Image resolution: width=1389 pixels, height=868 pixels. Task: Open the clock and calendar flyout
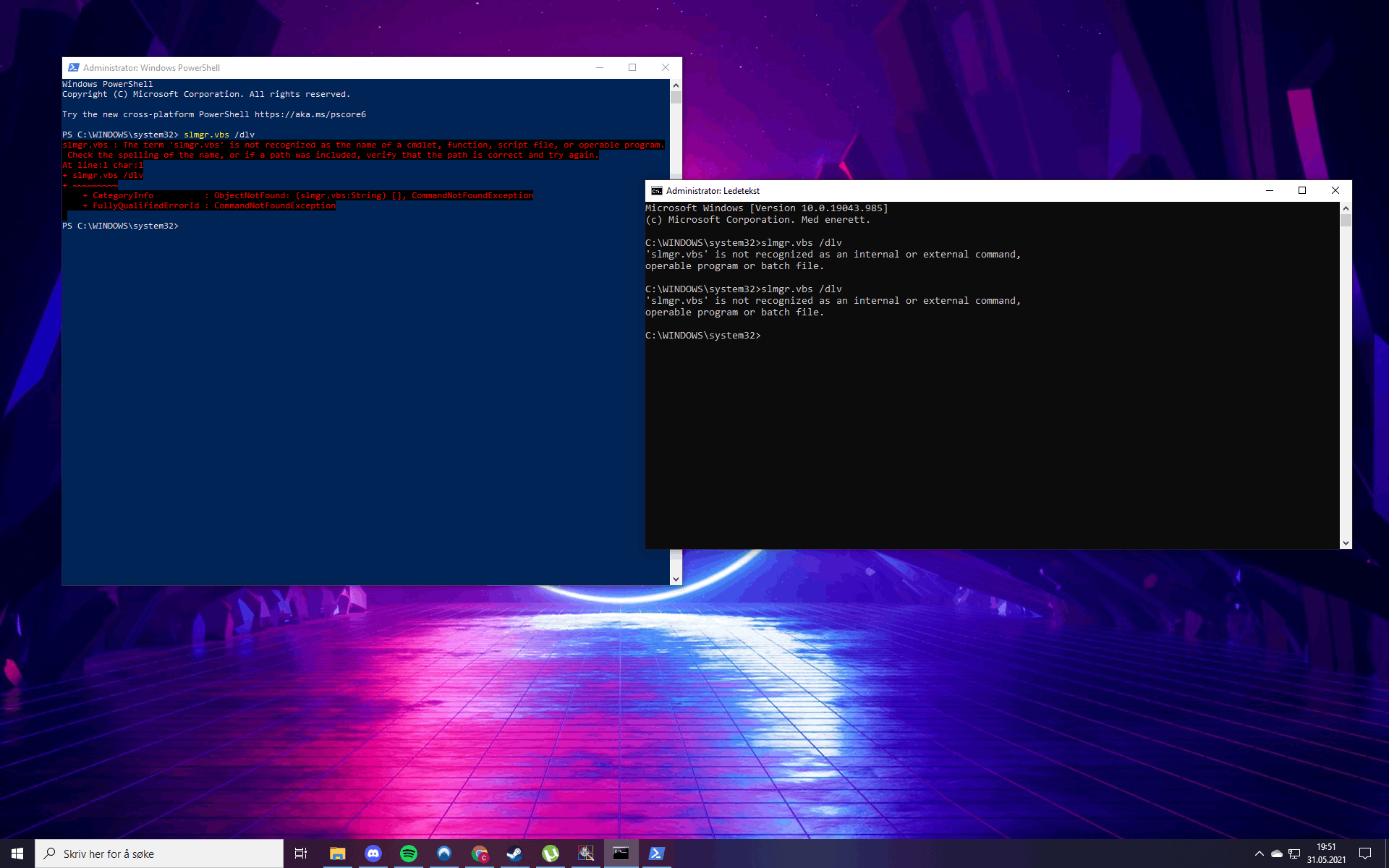pyautogui.click(x=1326, y=854)
